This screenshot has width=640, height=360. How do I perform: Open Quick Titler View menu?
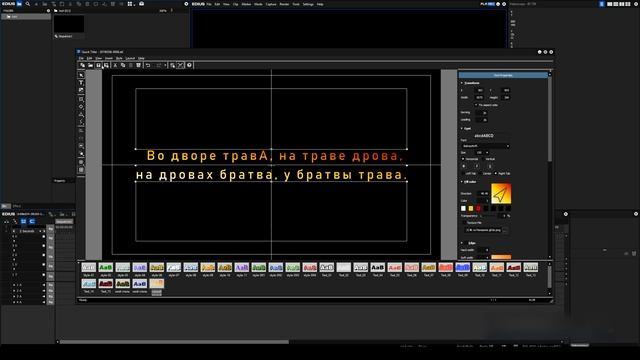(98, 58)
